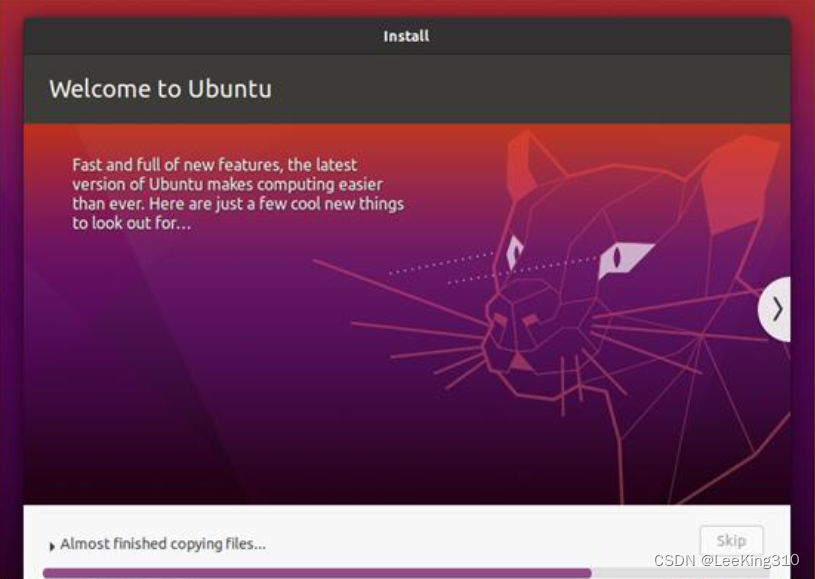Viewport: 815px width, 579px height.
Task: Click the Install window title
Action: tap(406, 36)
